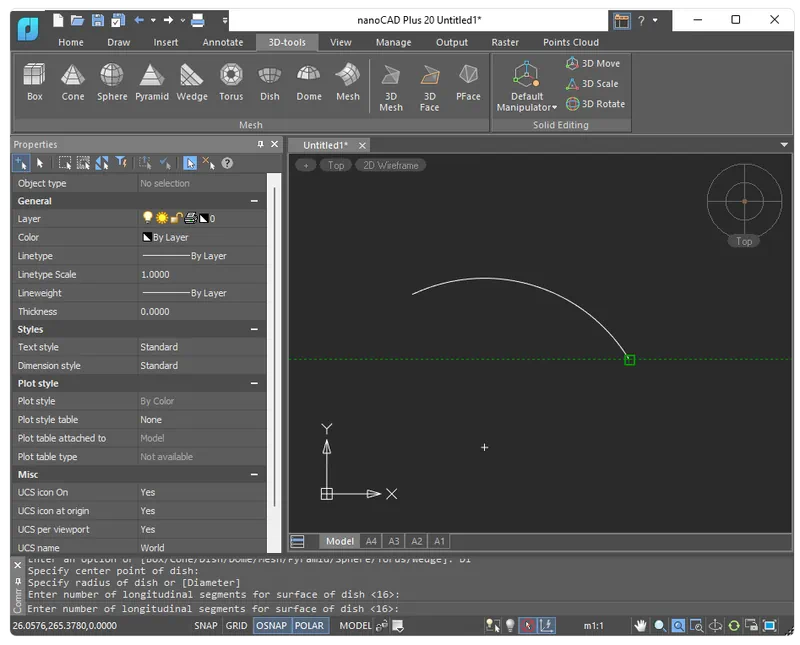Activate the 3D Scale tool

click(x=592, y=84)
